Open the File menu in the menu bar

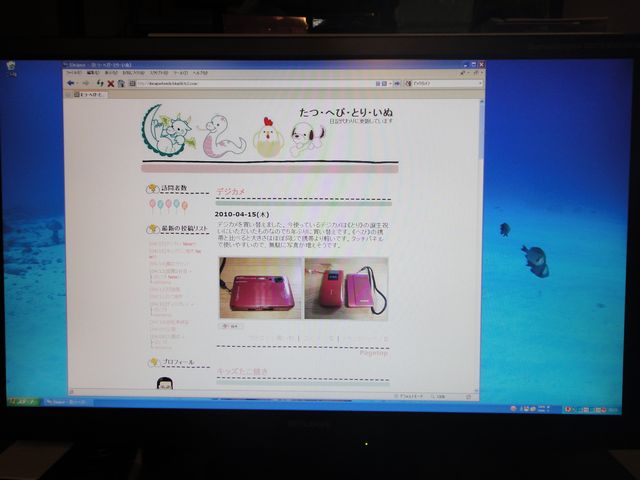[74, 73]
